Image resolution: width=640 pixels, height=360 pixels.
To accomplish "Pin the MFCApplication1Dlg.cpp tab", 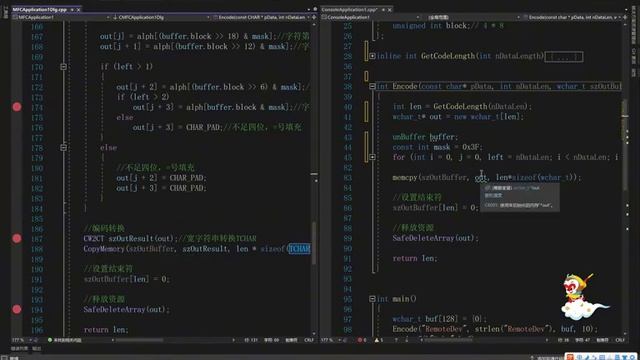I will pyautogui.click(x=72, y=9).
